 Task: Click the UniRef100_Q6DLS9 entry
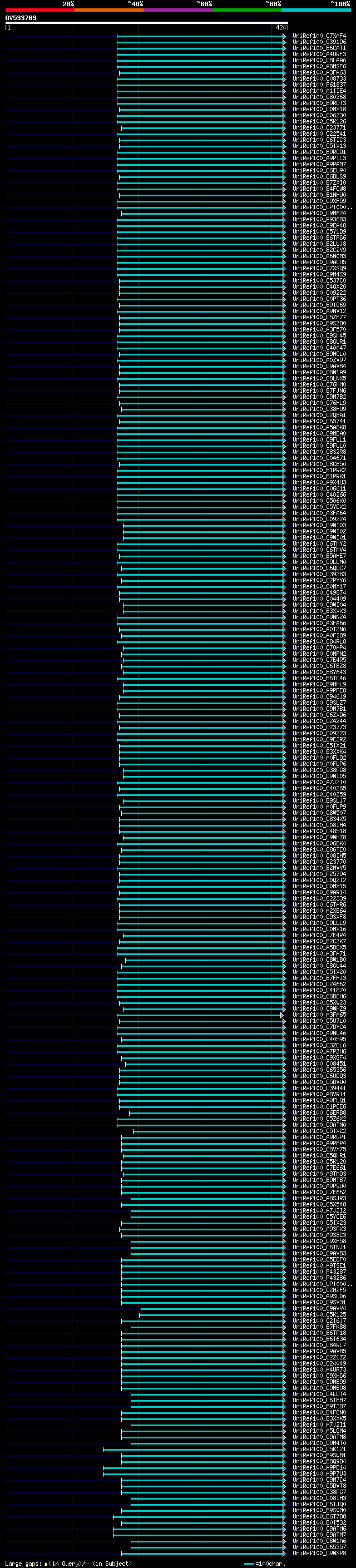[x=319, y=176]
